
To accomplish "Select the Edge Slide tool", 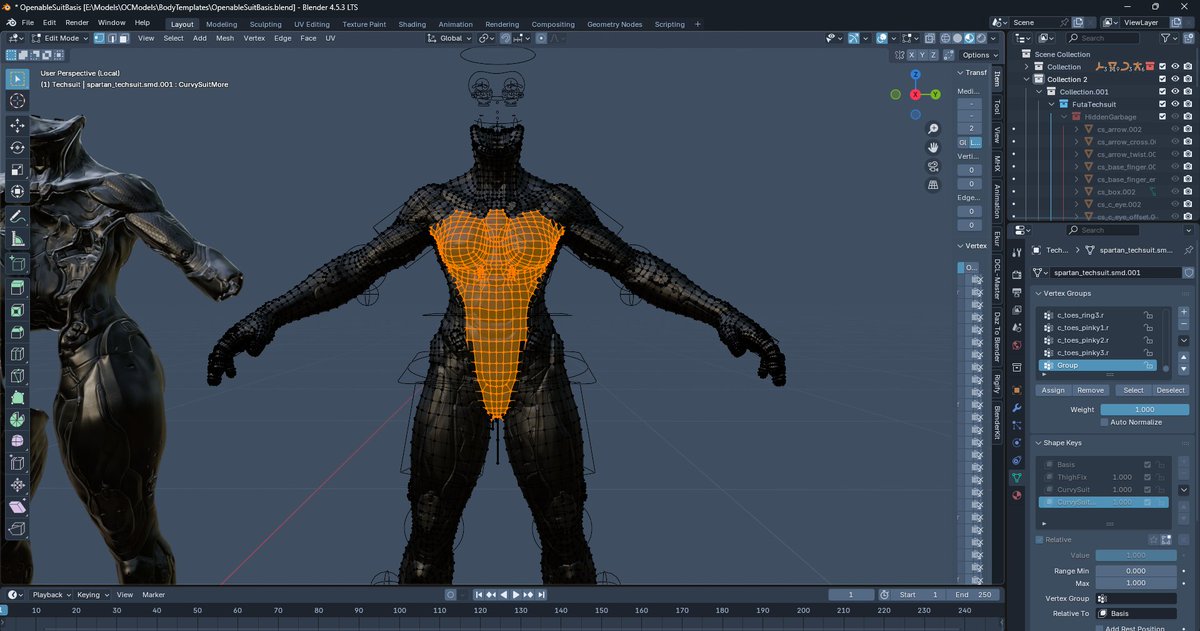I will point(17,464).
